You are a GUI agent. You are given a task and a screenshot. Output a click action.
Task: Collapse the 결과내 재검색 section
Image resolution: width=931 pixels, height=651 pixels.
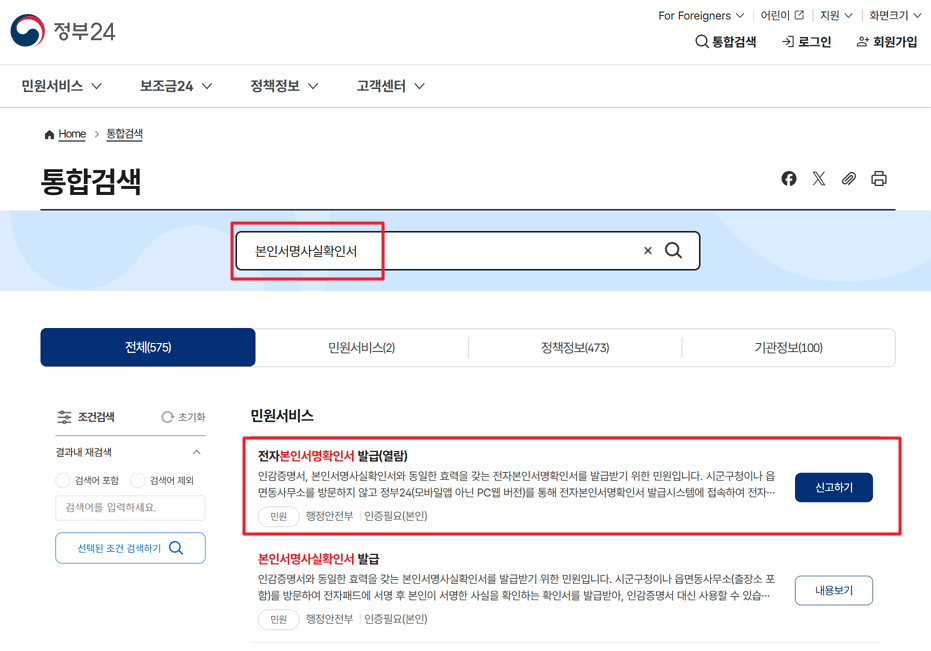click(x=195, y=452)
